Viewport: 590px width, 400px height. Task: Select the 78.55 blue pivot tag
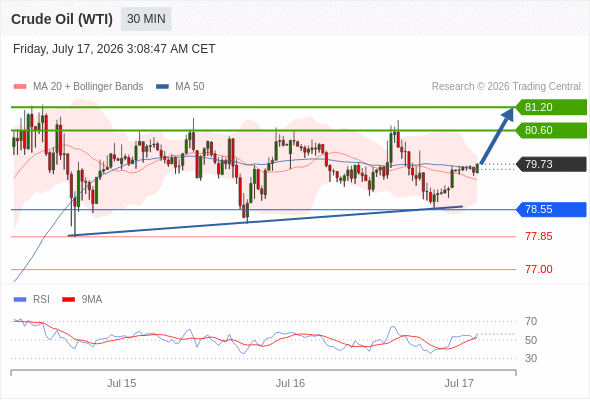tap(551, 209)
